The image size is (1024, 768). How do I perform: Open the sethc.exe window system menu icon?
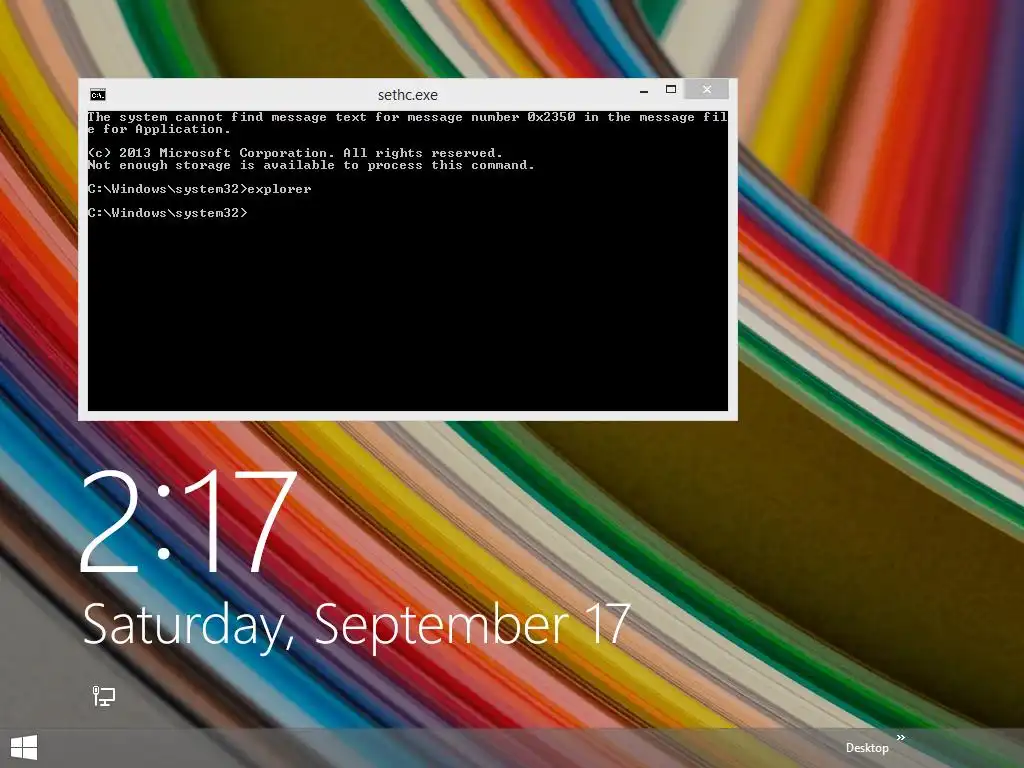(x=98, y=95)
